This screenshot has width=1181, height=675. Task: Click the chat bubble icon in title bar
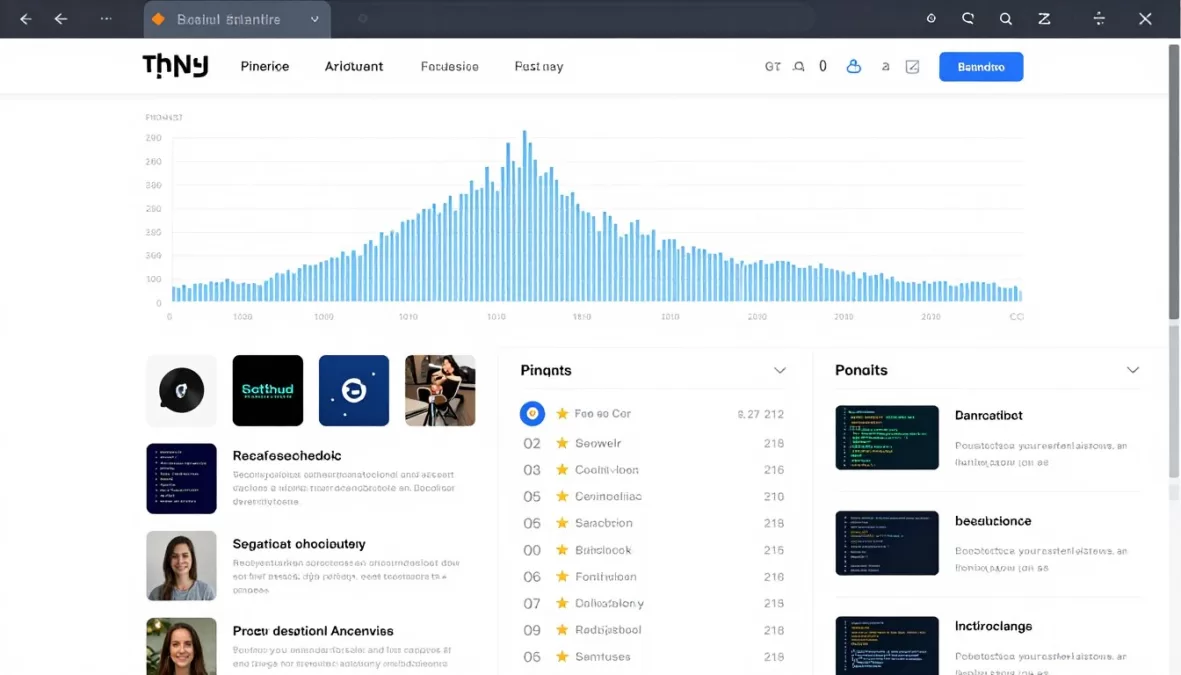[968, 19]
